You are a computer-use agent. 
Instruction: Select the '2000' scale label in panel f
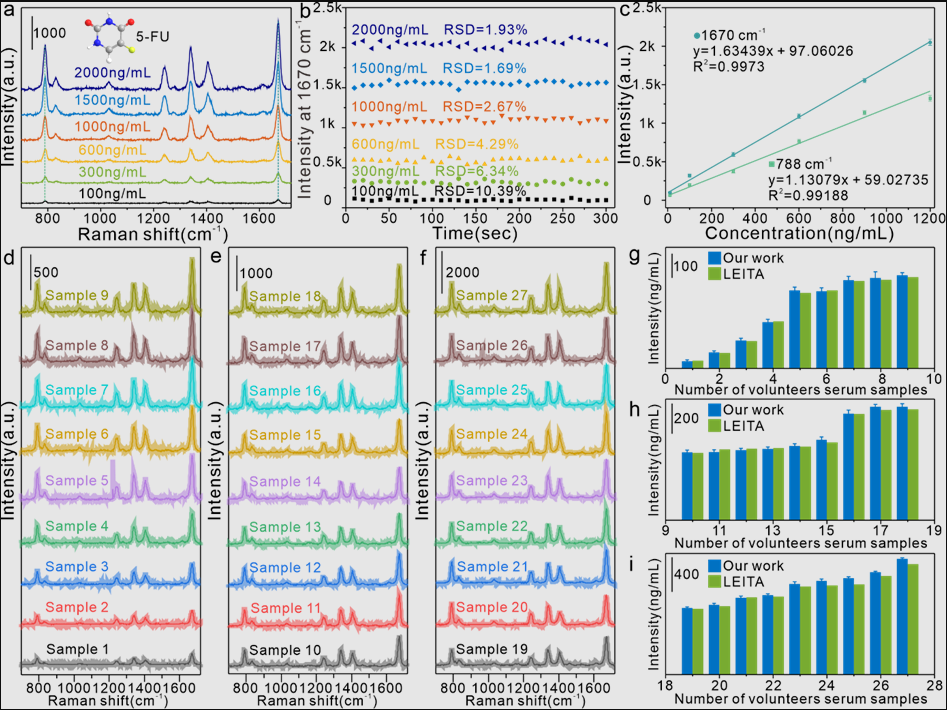(462, 271)
